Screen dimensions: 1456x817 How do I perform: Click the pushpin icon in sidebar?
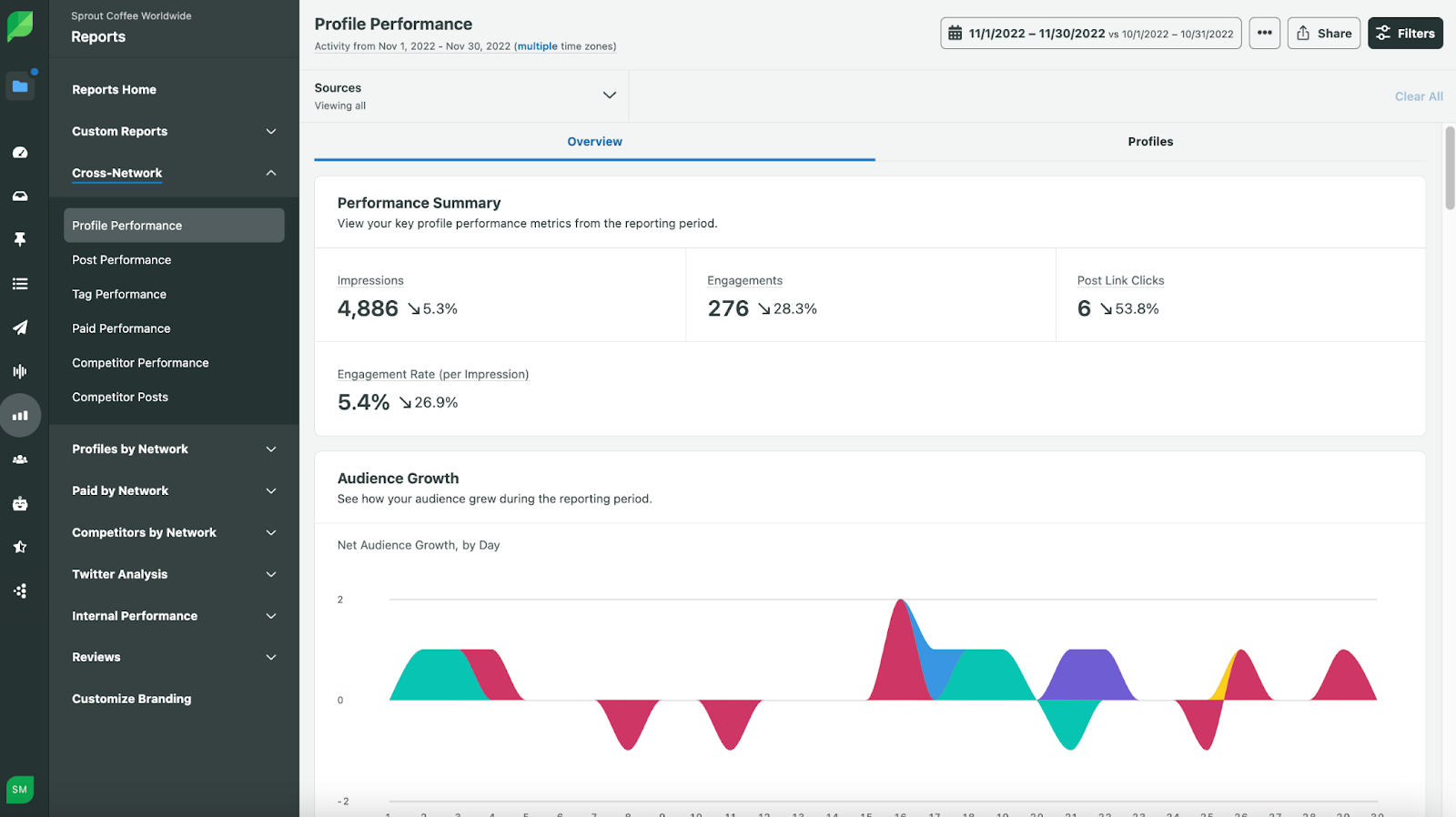(20, 239)
